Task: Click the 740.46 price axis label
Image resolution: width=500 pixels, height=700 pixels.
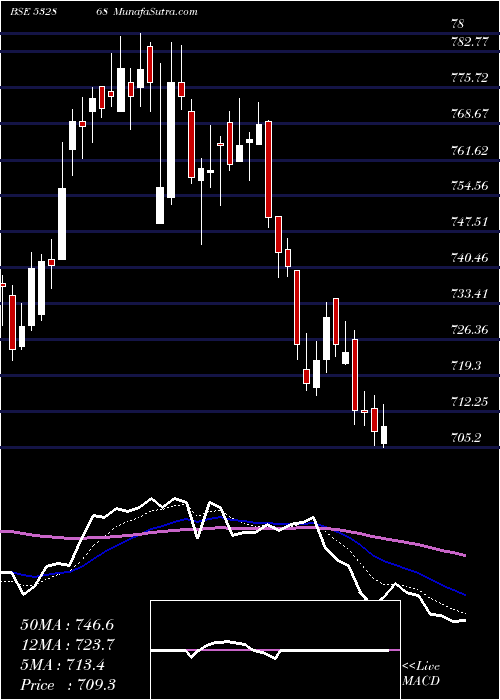Action: coord(470,258)
